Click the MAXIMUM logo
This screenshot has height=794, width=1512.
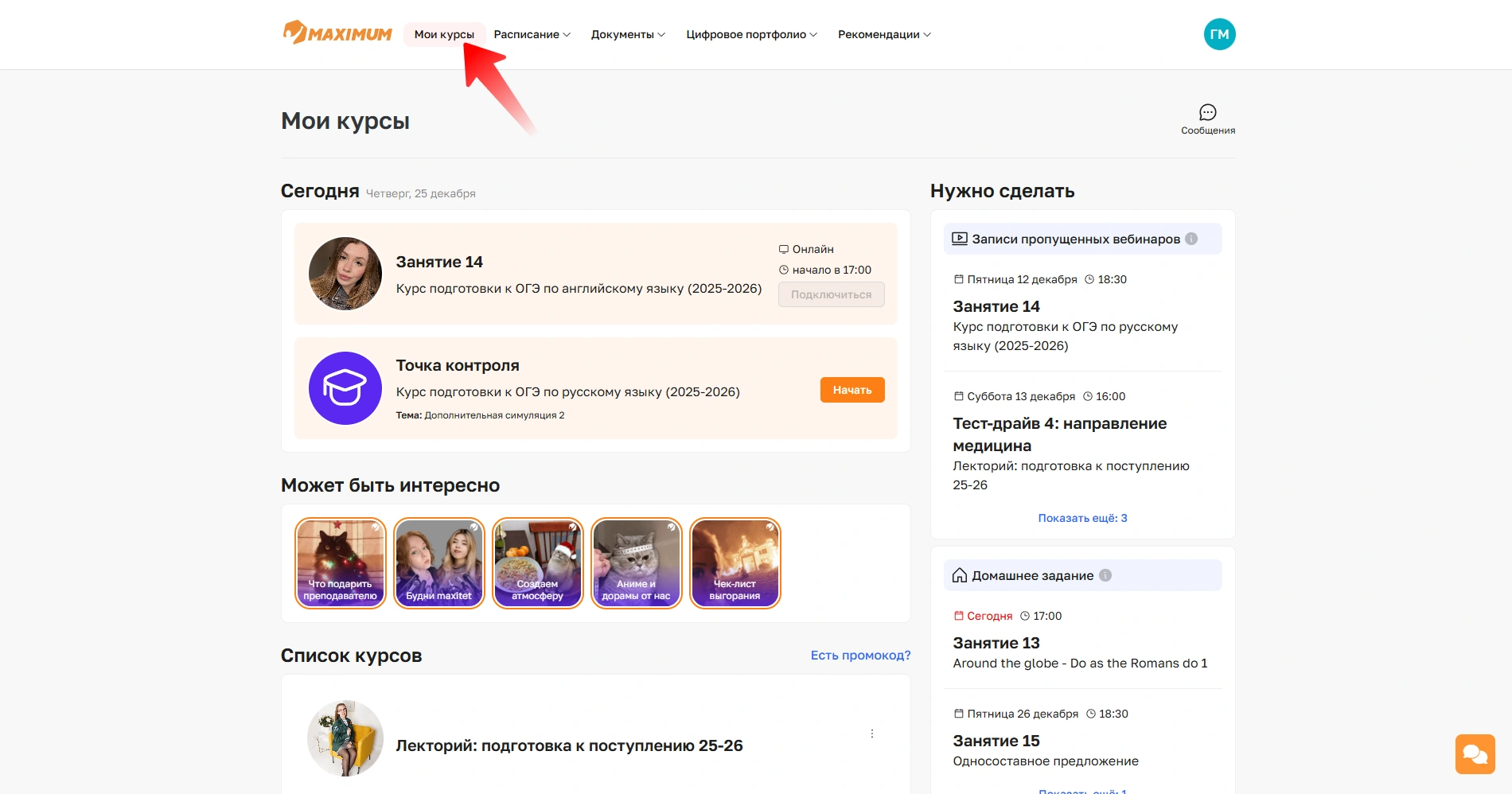[x=337, y=33]
